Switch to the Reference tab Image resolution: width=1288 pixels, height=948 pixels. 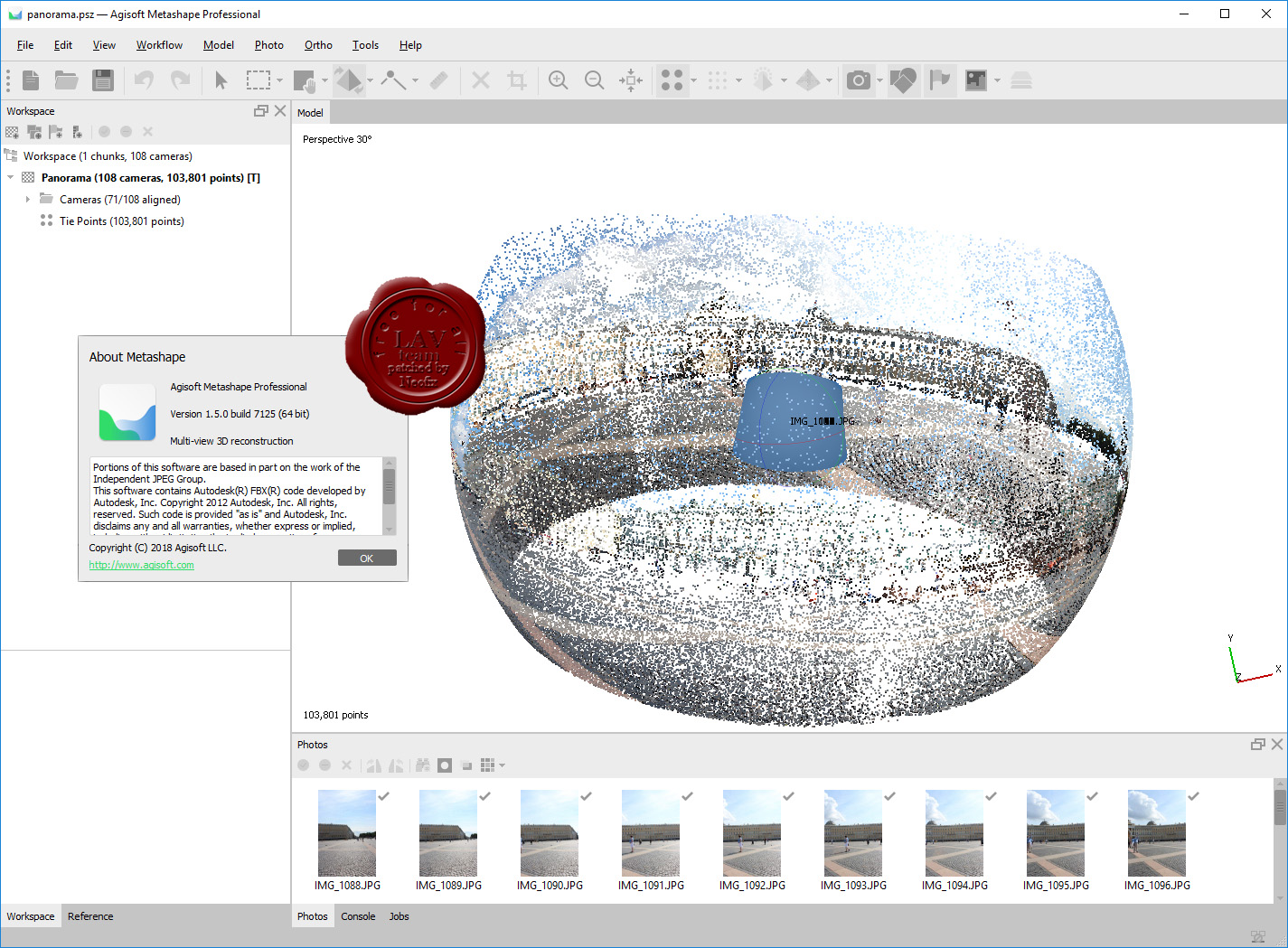90,916
